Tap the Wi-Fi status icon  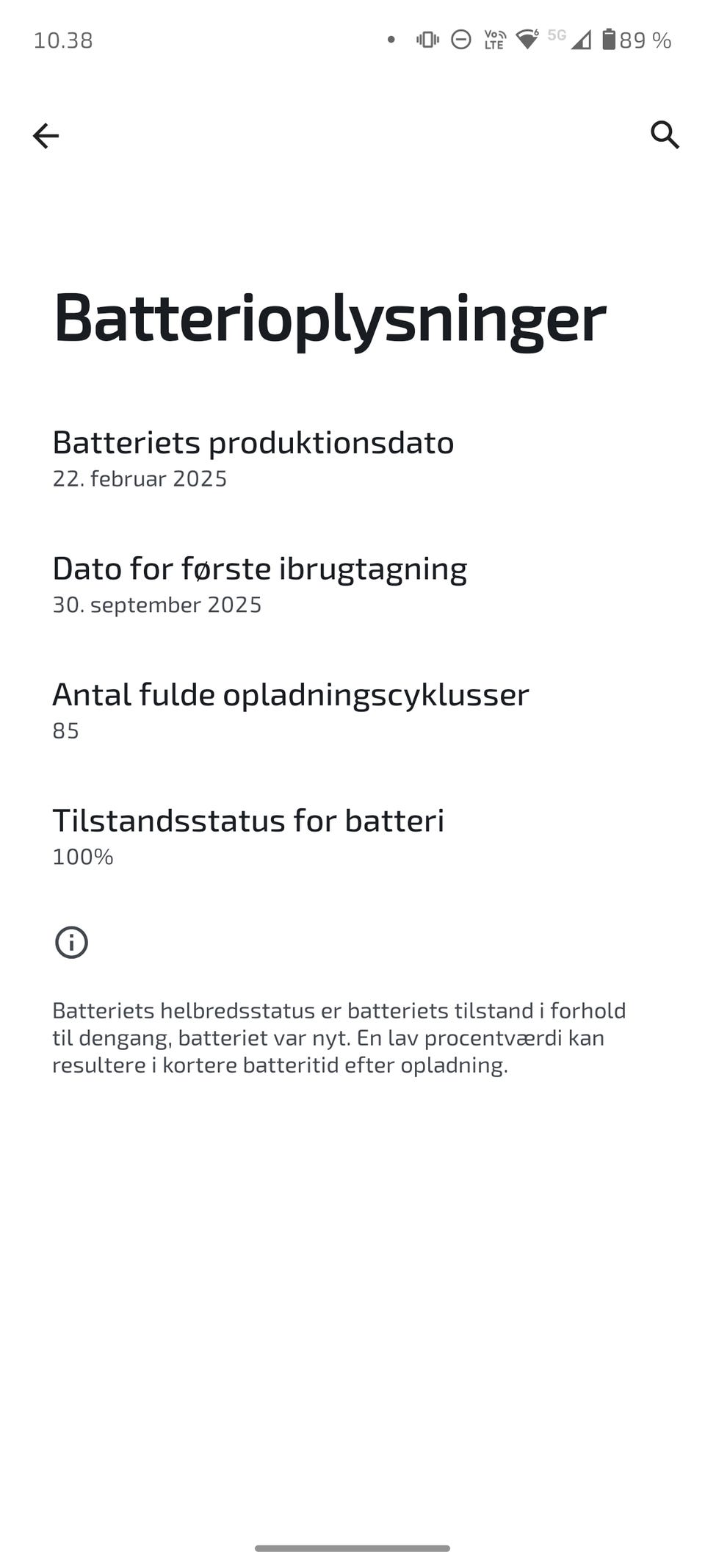click(x=527, y=40)
